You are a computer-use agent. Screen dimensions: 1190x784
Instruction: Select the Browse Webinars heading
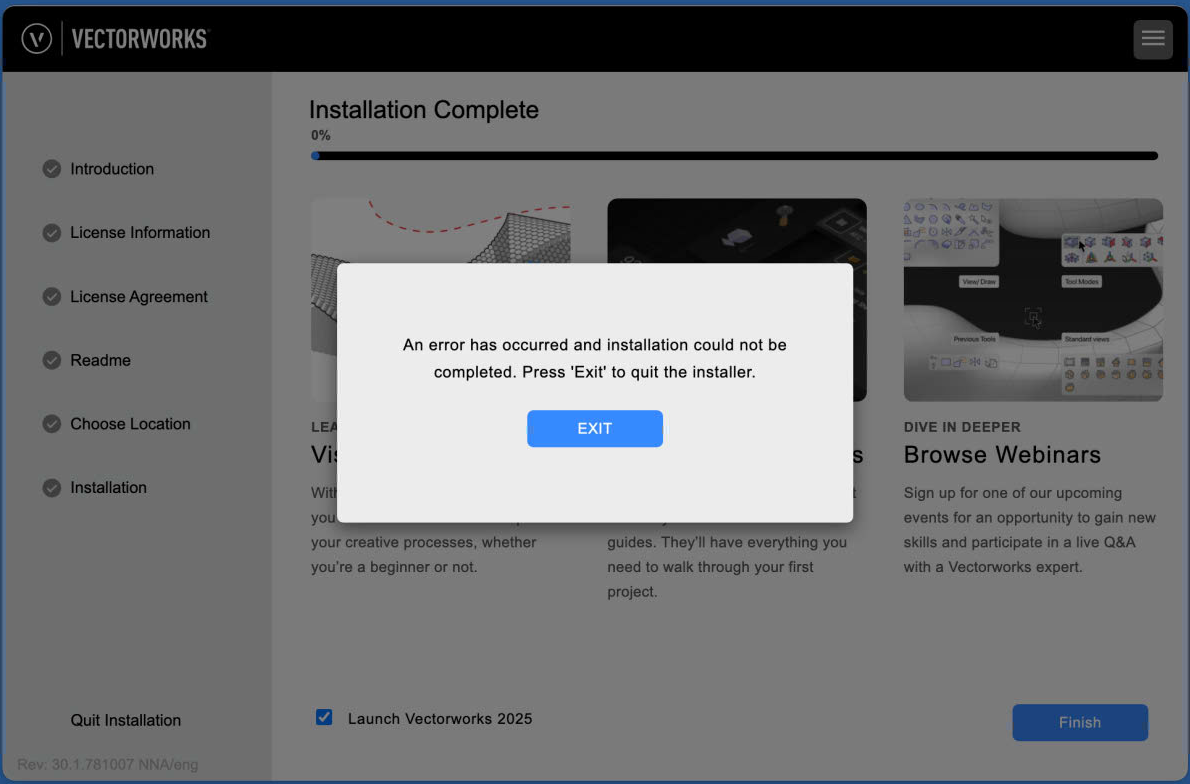1001,454
